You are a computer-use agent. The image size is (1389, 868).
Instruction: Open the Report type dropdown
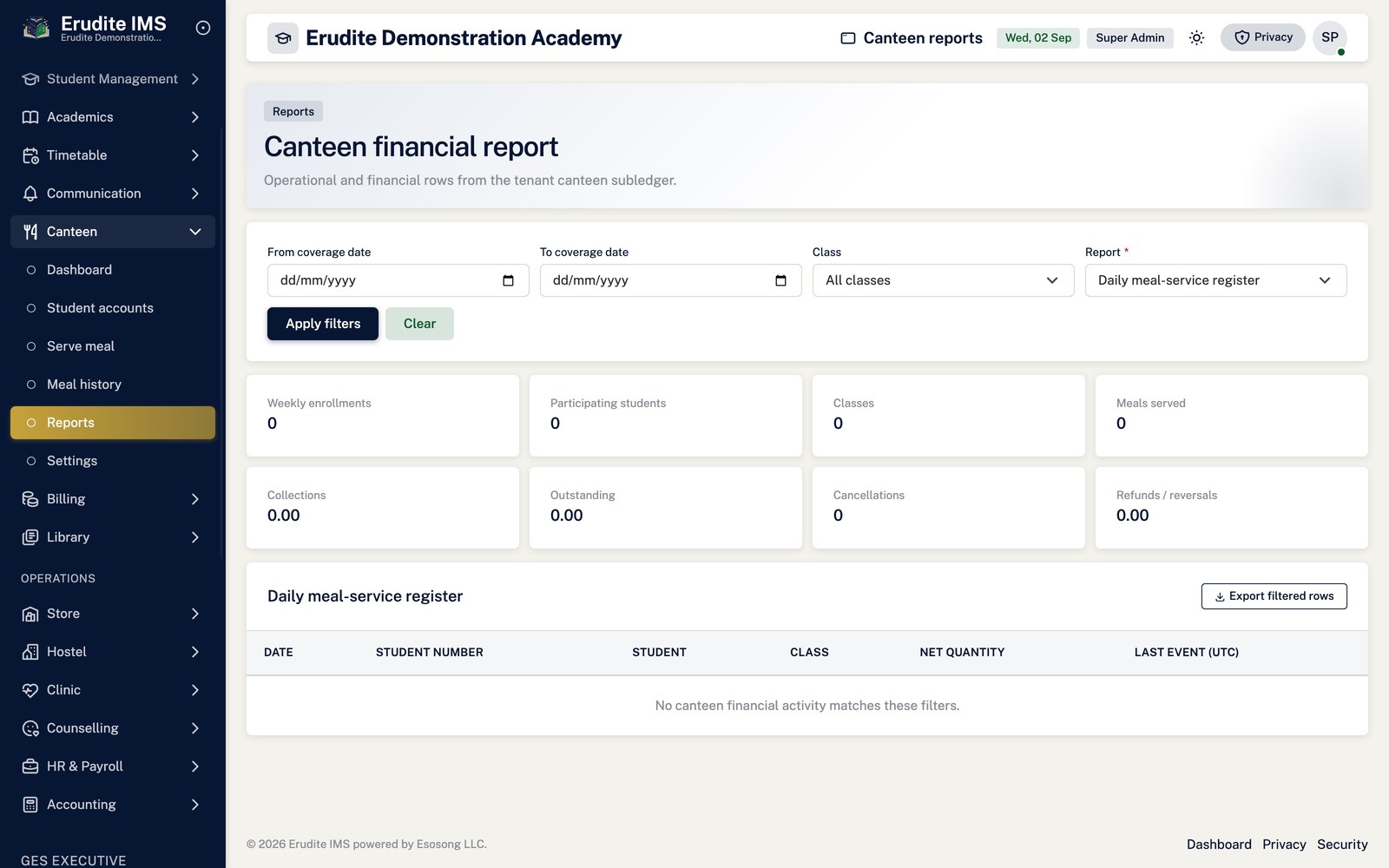[x=1216, y=280]
